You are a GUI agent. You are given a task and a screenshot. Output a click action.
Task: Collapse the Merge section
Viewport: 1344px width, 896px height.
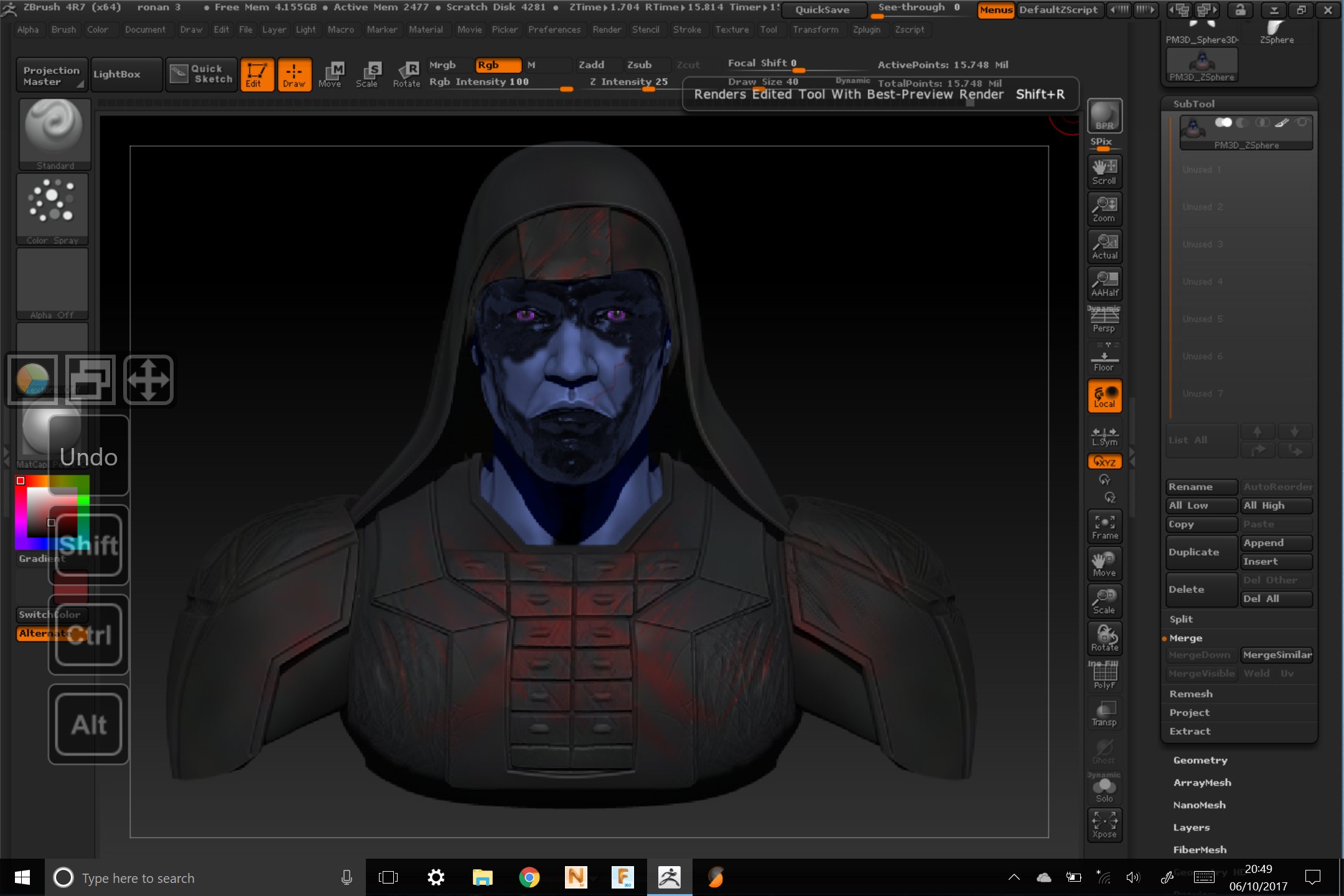tap(1185, 638)
